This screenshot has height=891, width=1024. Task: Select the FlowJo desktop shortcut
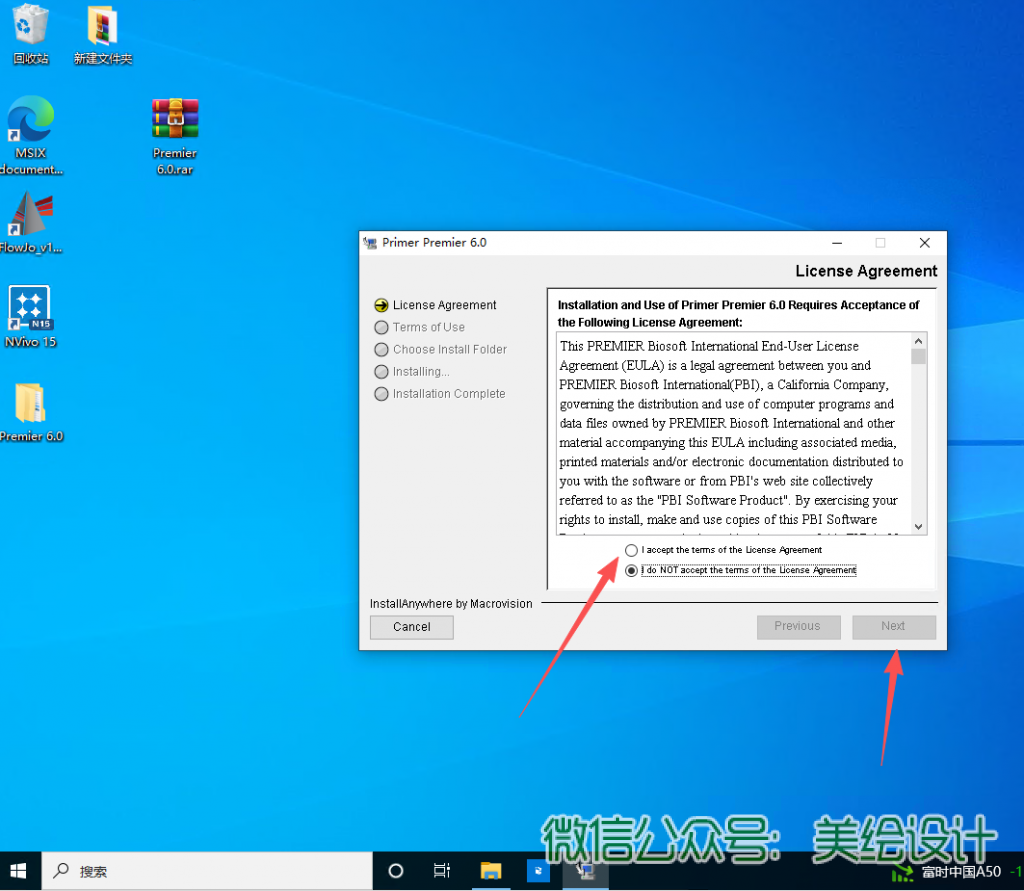click(30, 218)
